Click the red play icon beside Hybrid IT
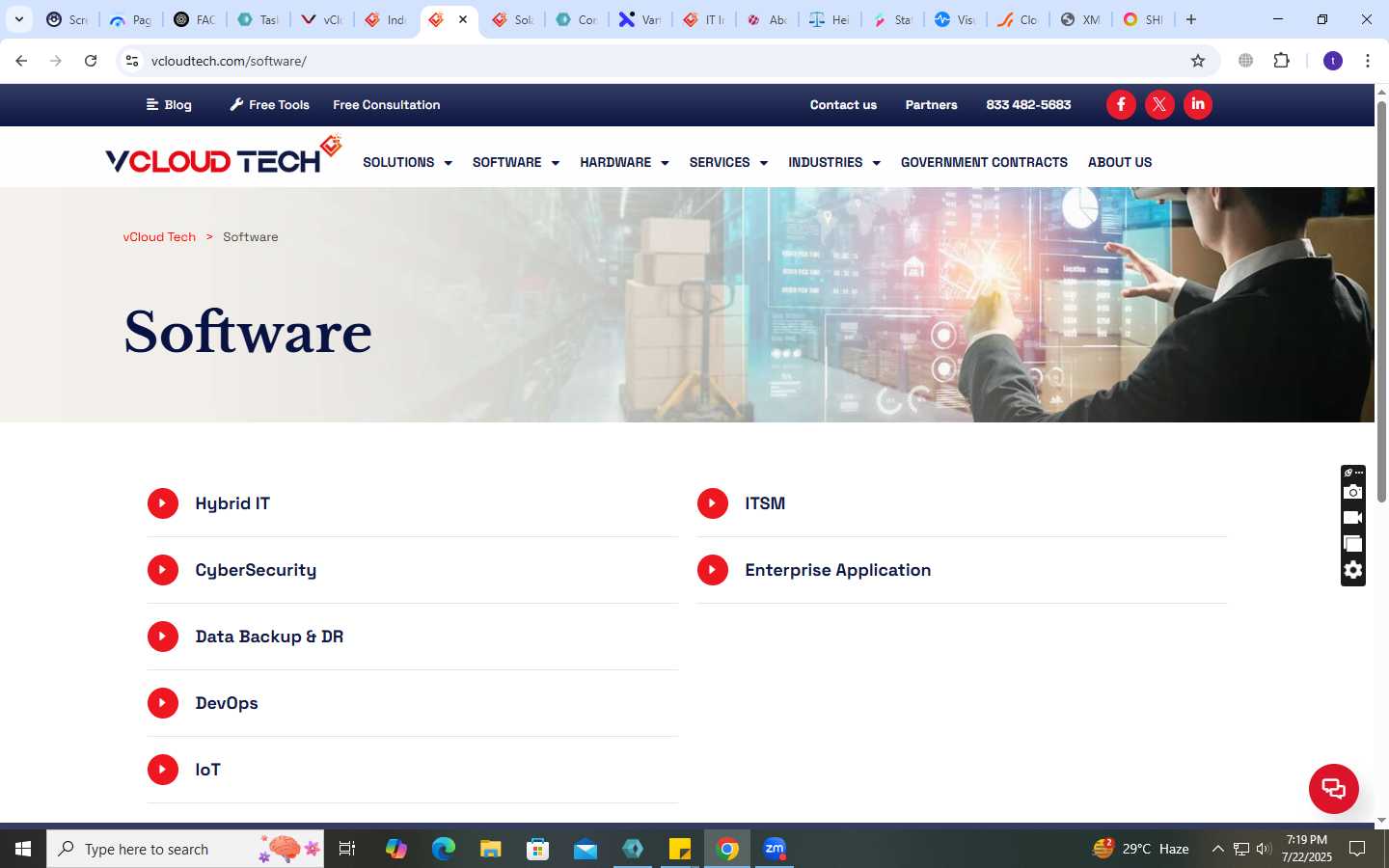Screen dimensions: 1389x868 pos(163,503)
